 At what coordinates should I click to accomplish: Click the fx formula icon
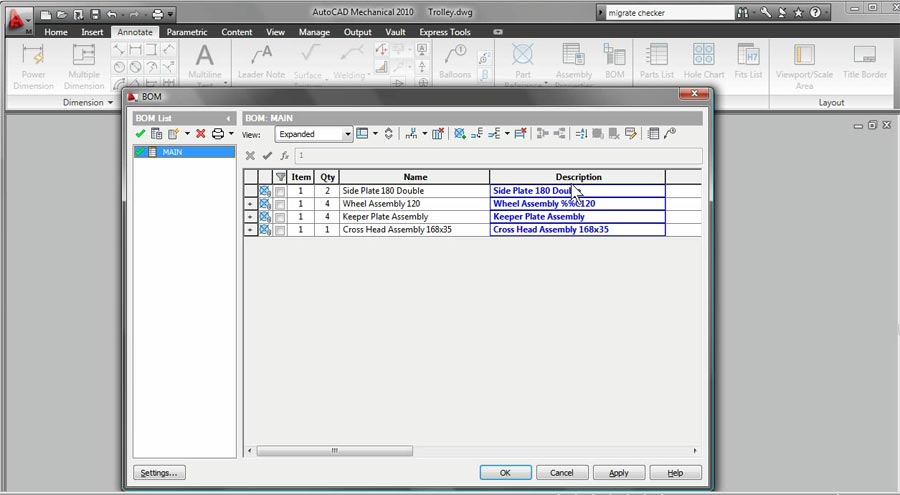284,156
